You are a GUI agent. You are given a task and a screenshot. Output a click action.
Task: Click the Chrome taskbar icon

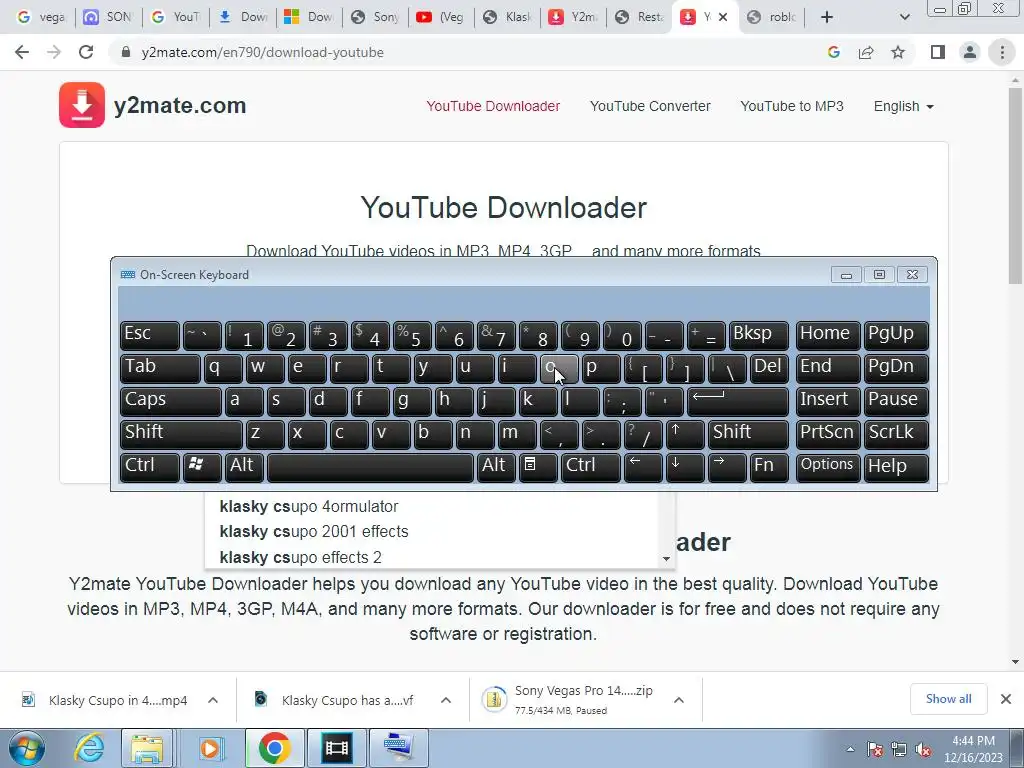pos(274,748)
